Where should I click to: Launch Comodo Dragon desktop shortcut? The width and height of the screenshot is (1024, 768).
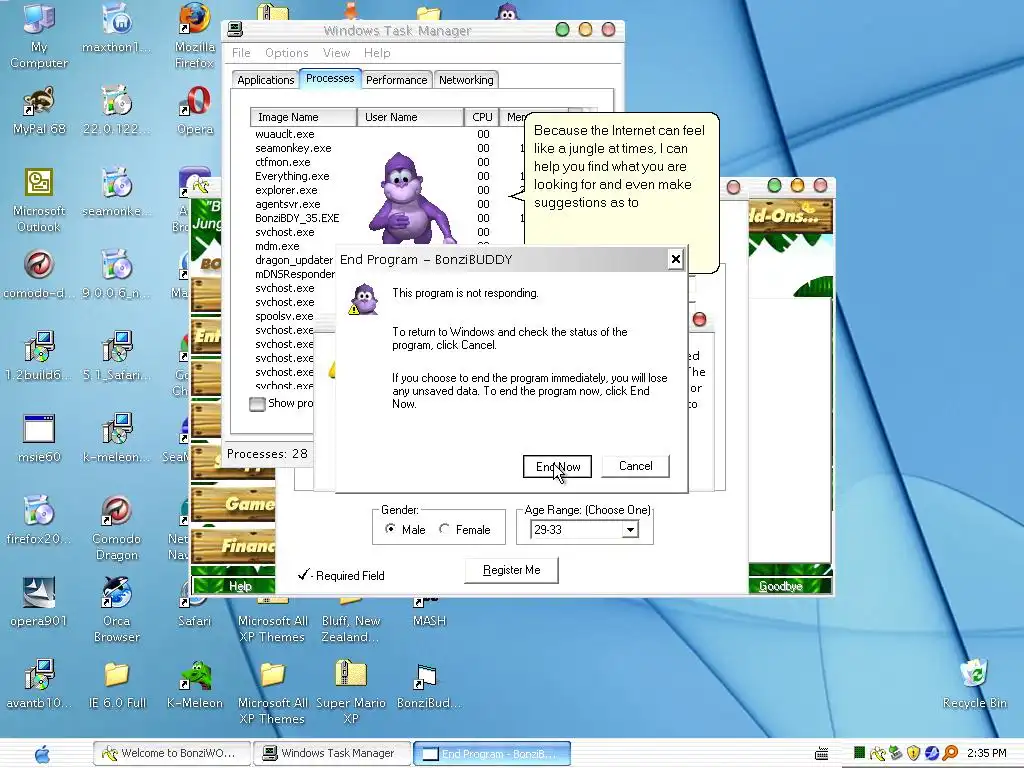(x=116, y=528)
